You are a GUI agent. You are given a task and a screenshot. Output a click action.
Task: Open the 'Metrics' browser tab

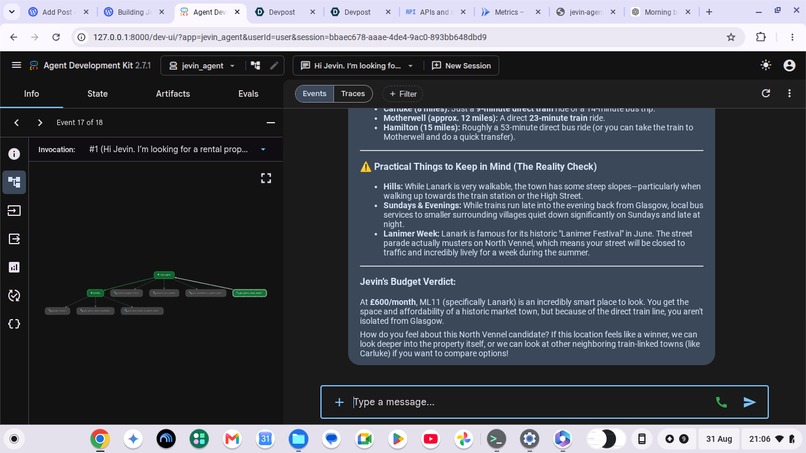pos(509,12)
